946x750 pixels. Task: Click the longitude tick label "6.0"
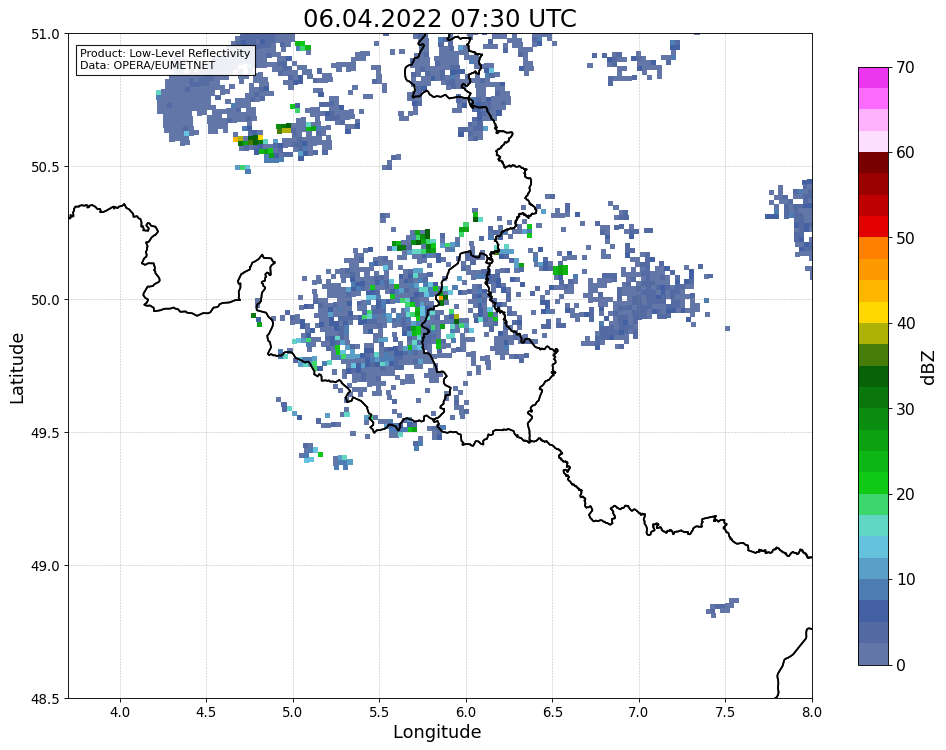pyautogui.click(x=466, y=711)
